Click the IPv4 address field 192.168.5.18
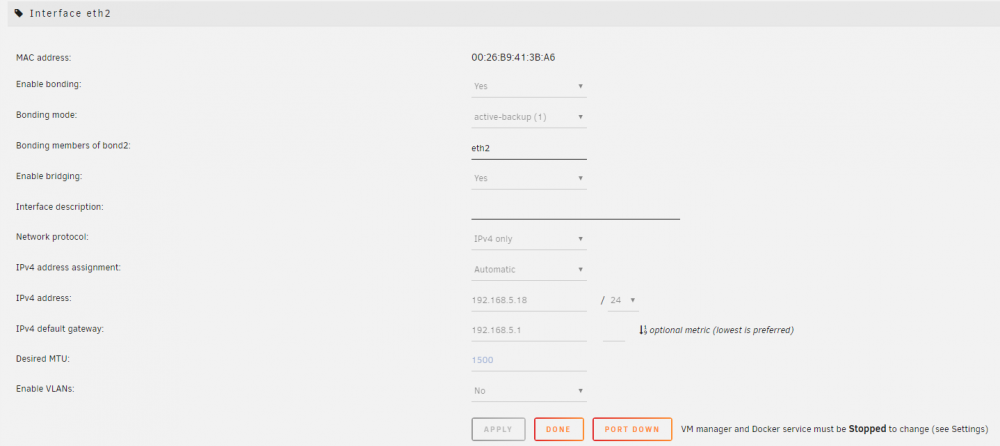Image resolution: width=1000 pixels, height=446 pixels. (x=529, y=300)
